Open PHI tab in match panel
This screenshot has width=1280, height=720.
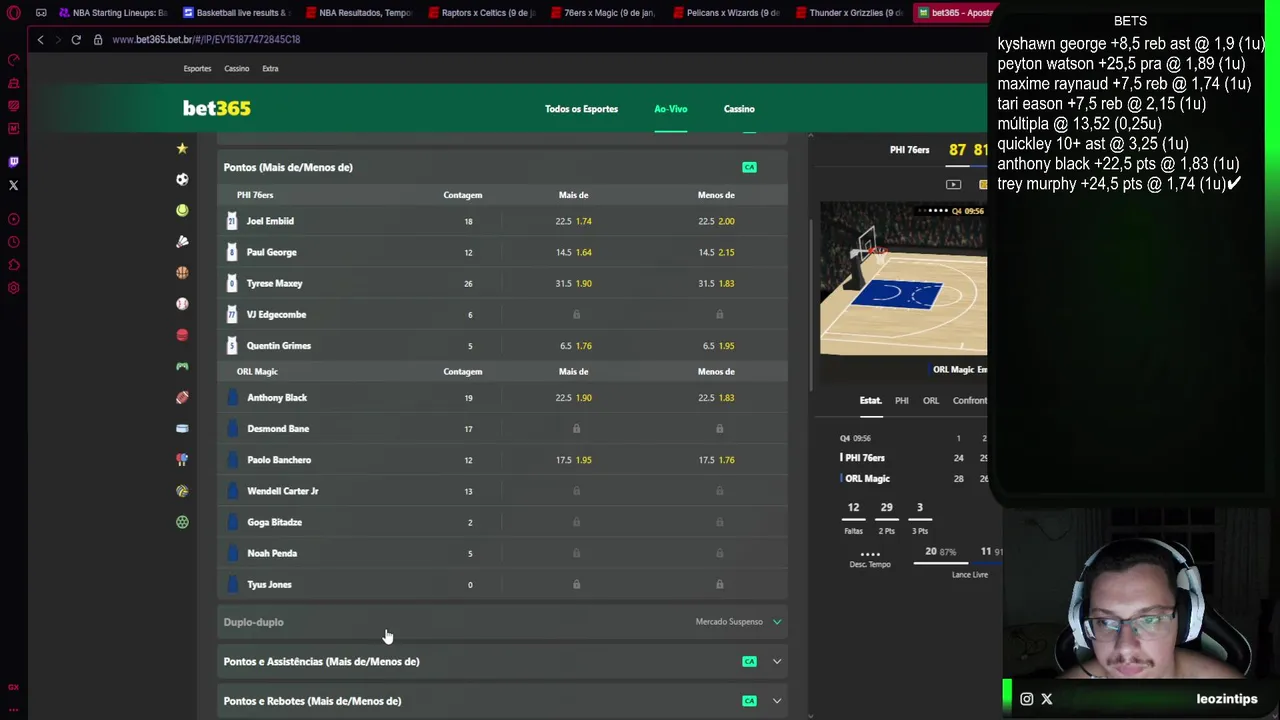(x=902, y=400)
